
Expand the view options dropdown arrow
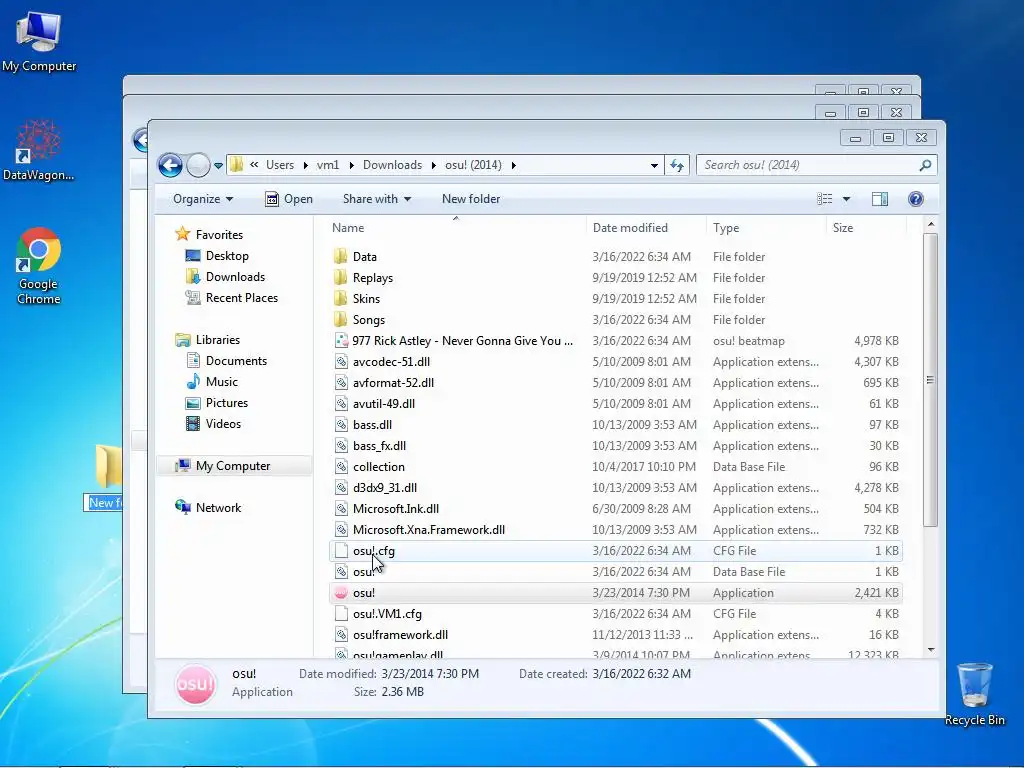coord(846,199)
